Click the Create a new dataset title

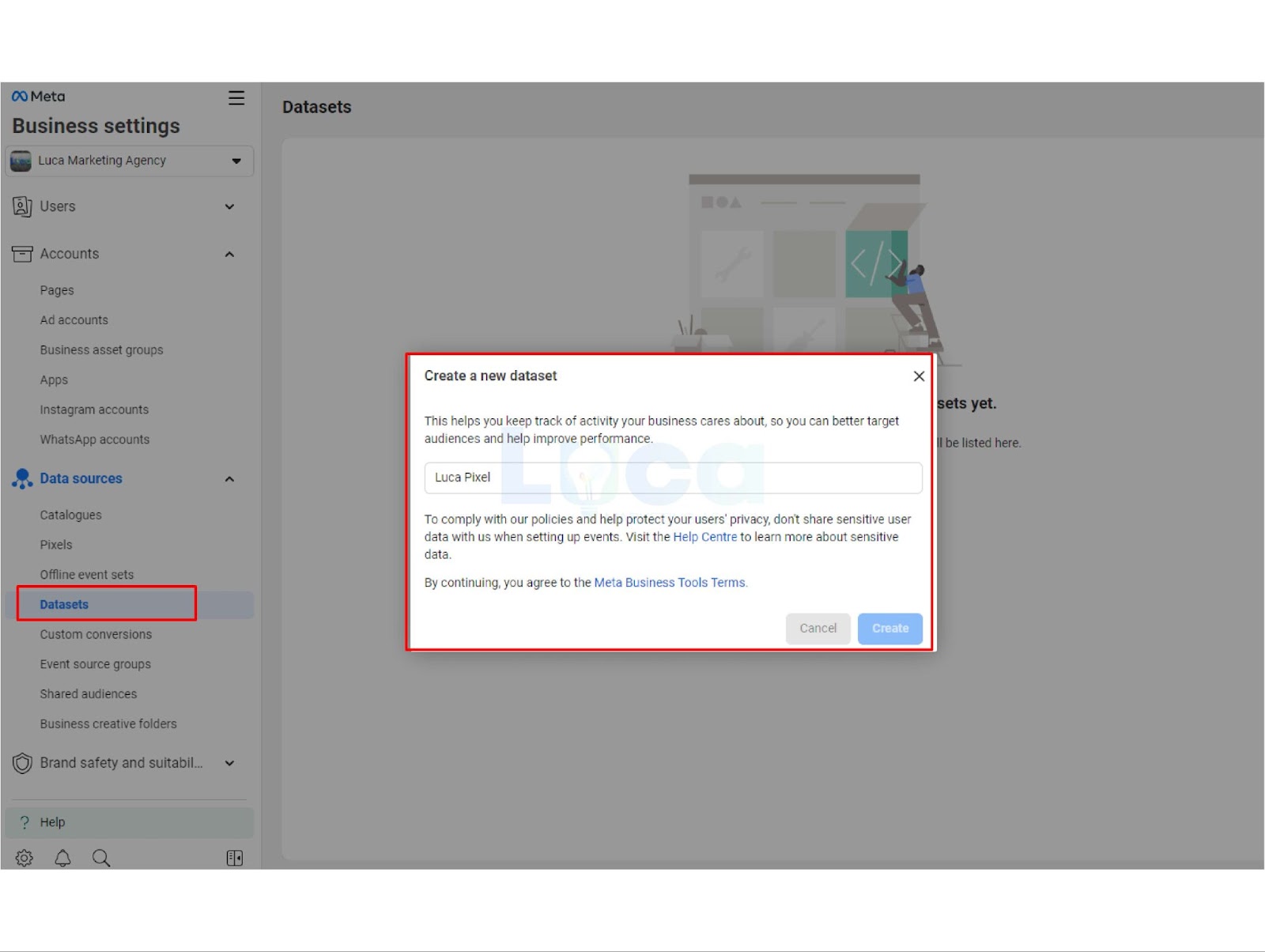(490, 376)
